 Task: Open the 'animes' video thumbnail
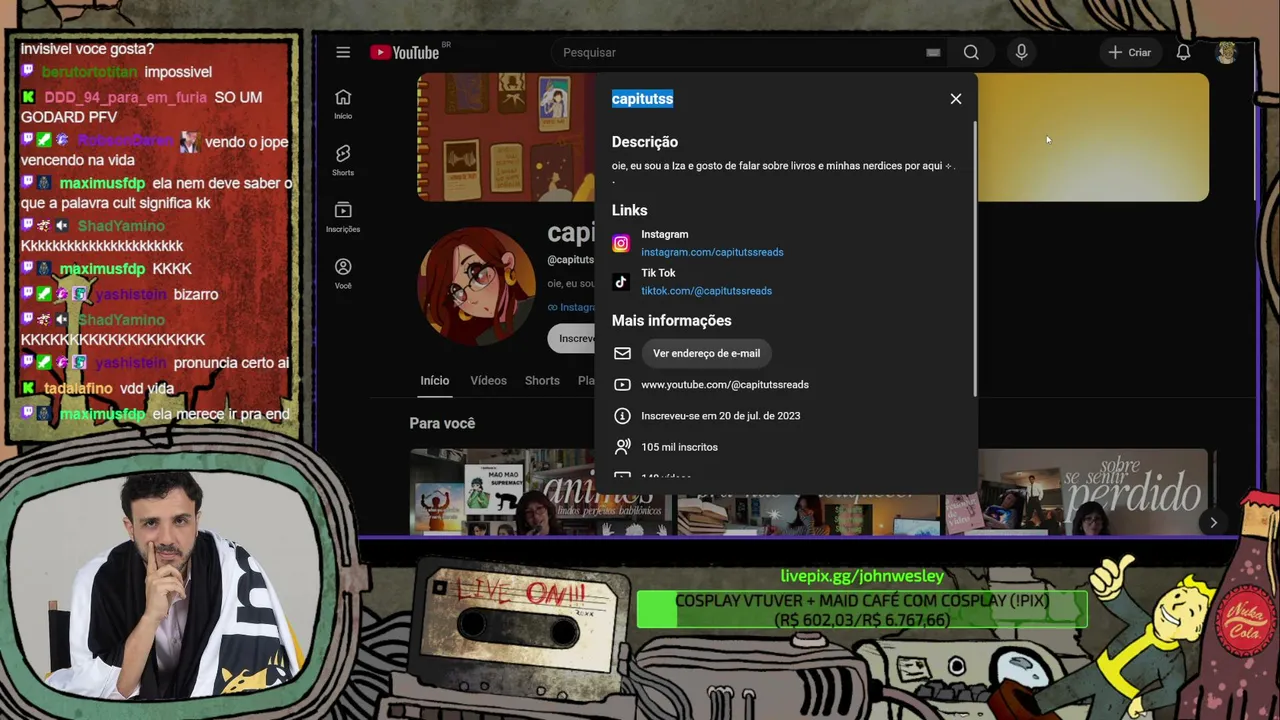(540, 492)
